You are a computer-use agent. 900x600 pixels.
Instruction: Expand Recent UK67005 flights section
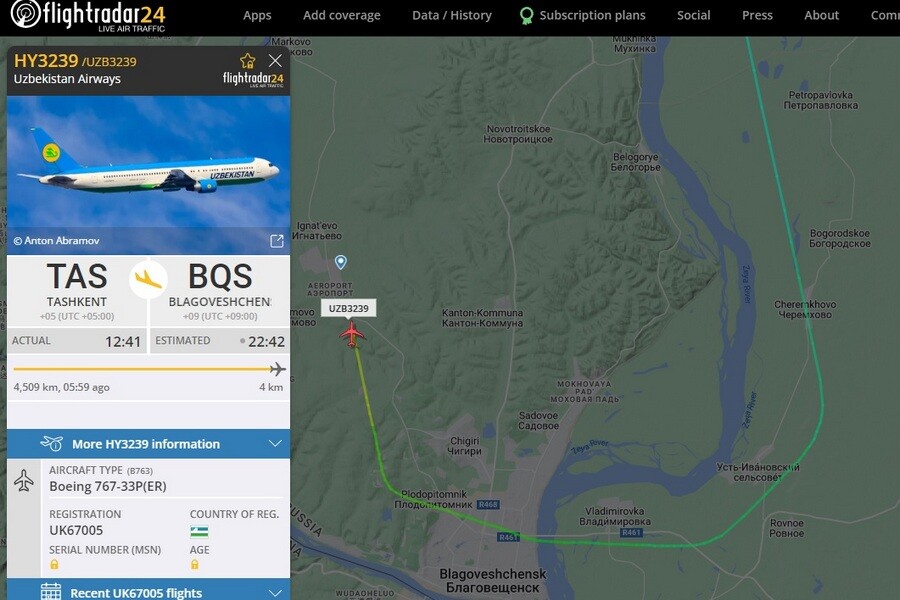coord(148,591)
